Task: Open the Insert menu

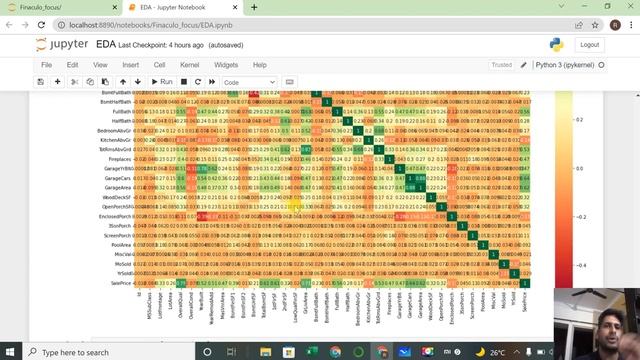Action: click(x=131, y=65)
